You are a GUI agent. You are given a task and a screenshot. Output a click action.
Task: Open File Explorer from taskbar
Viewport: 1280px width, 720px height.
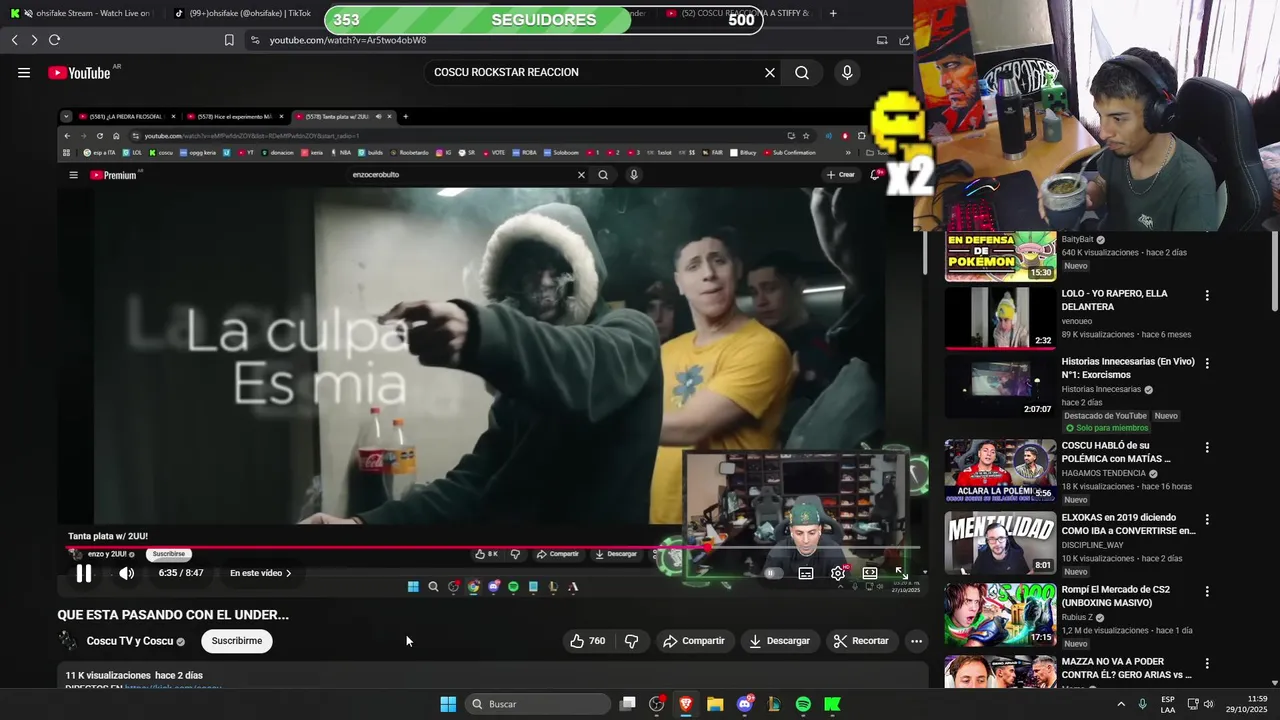pos(715,704)
